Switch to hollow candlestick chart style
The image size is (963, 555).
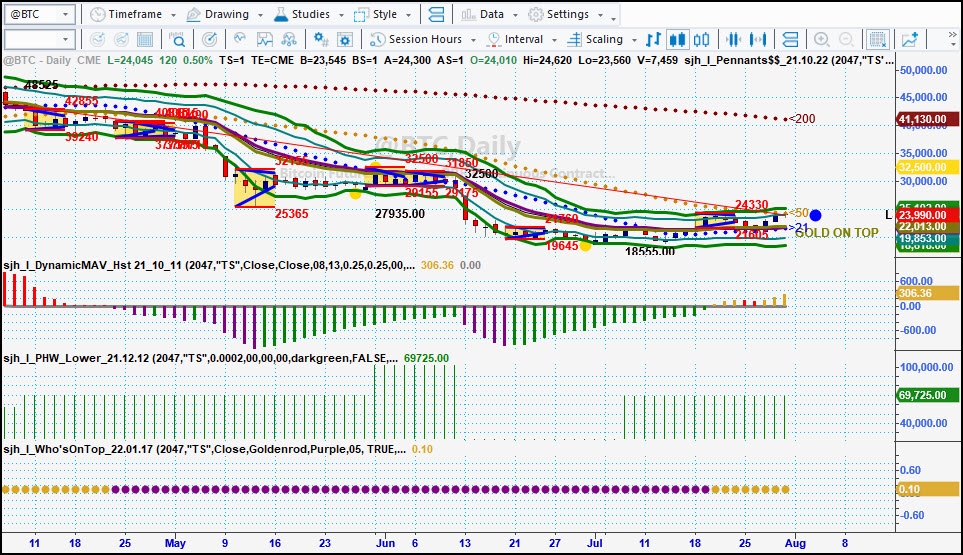click(701, 39)
